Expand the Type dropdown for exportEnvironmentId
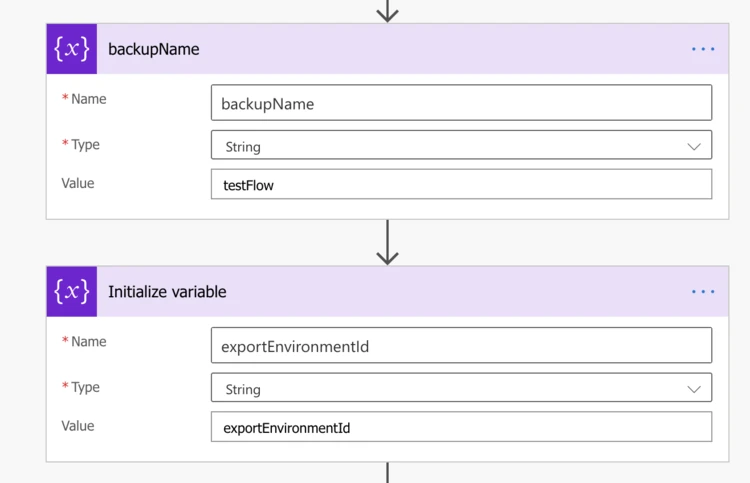 pyautogui.click(x=693, y=389)
